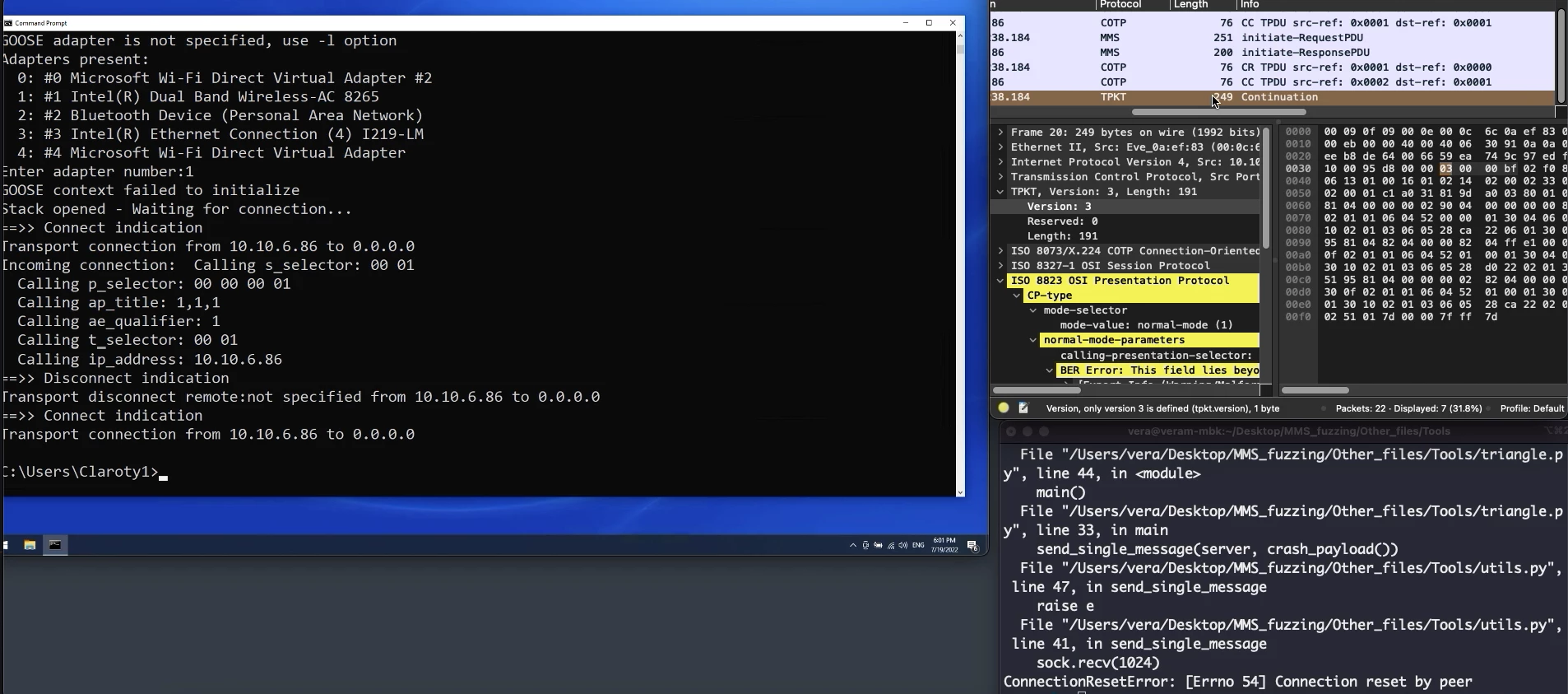Image resolution: width=1568 pixels, height=694 pixels.
Task: Collapse the ISO 8823 OSI Presentation Protocol
Action: point(1000,281)
